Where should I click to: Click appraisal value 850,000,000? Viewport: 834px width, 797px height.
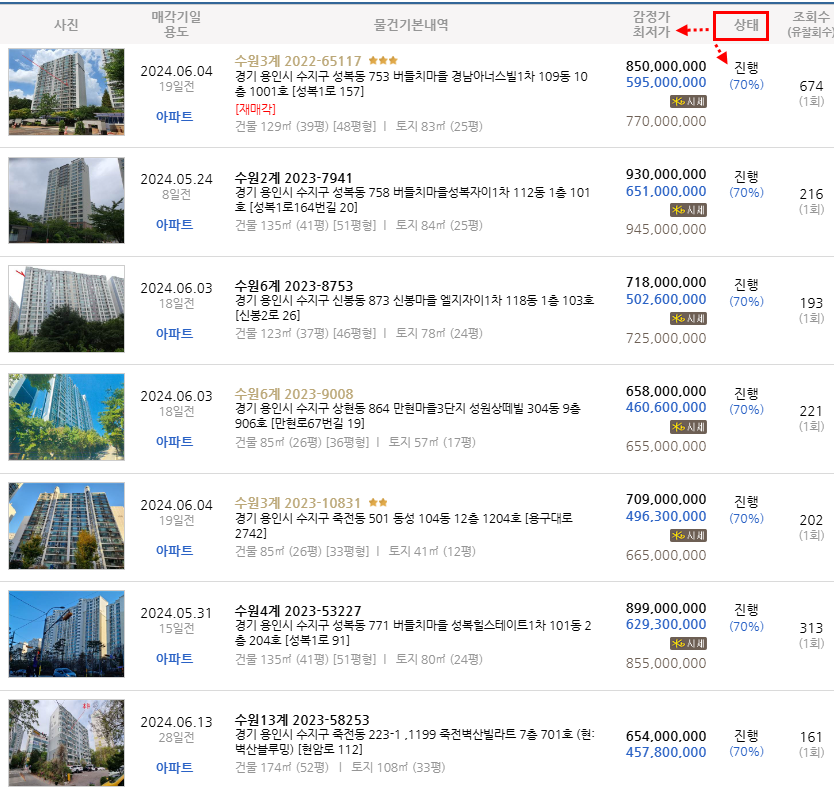click(x=666, y=66)
